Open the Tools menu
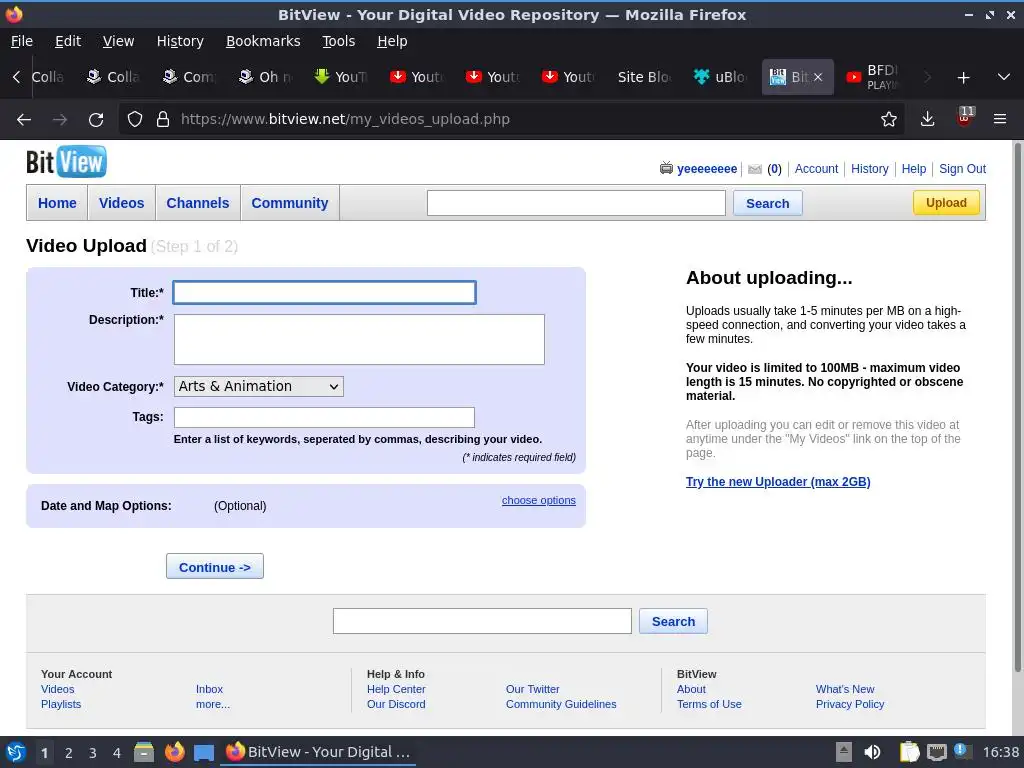Screen dimensions: 1024x768 338,41
